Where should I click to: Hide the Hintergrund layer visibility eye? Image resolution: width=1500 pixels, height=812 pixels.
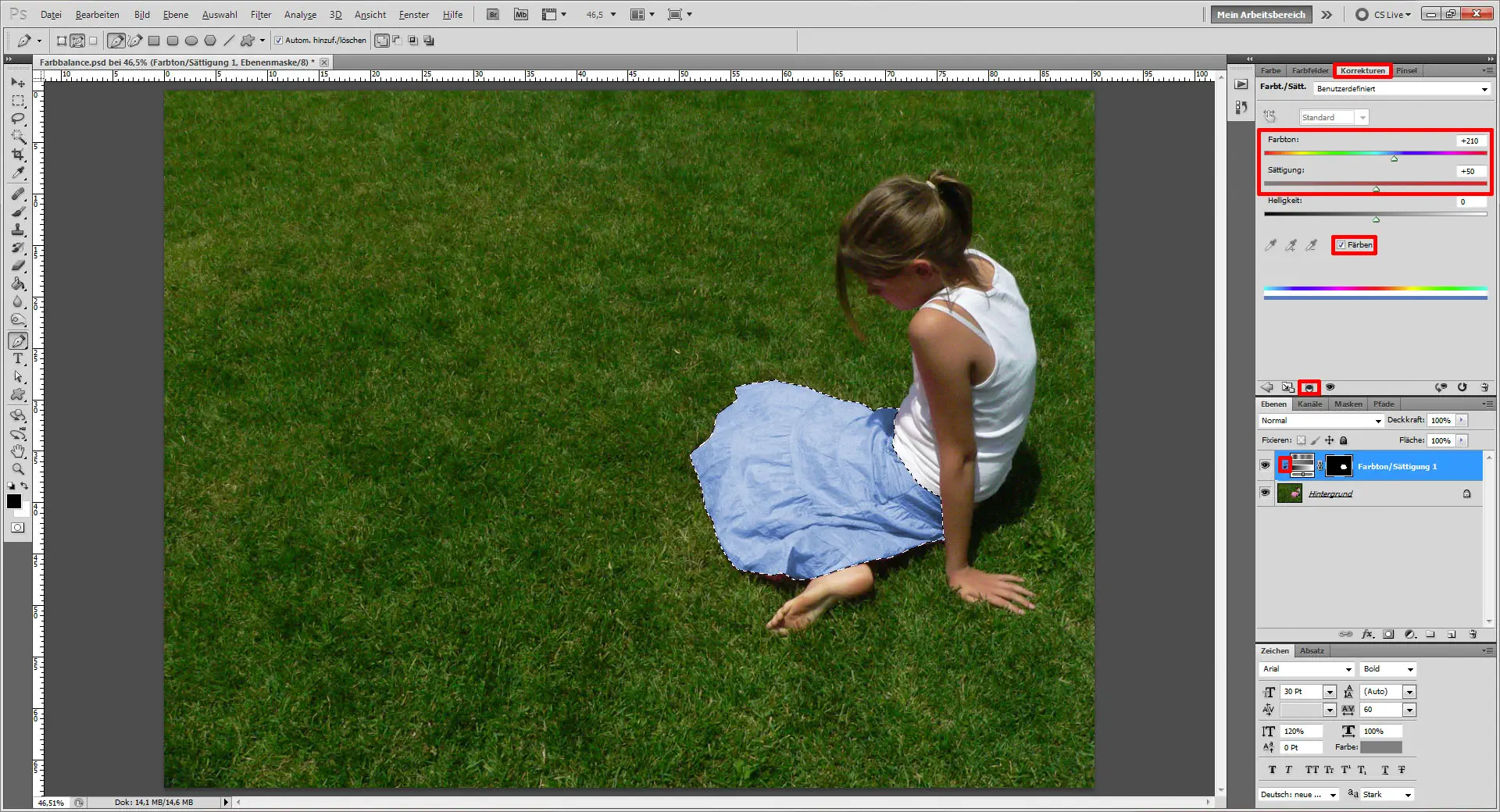pos(1266,493)
